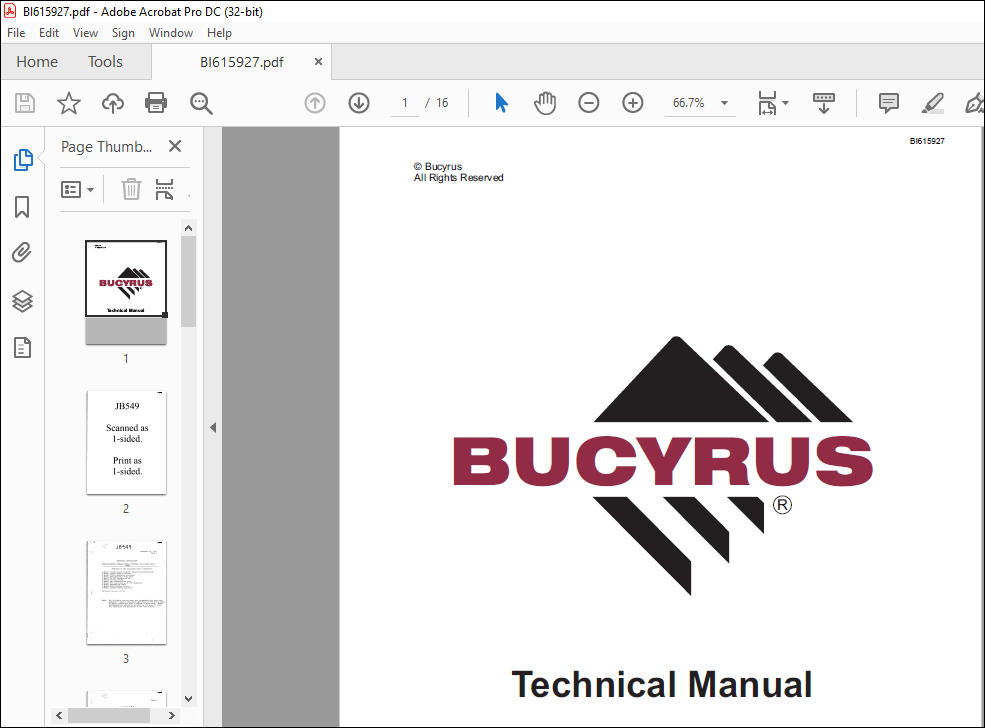Viewport: 985px width, 728px height.
Task: Zoom out with minus icon
Action: click(x=589, y=103)
